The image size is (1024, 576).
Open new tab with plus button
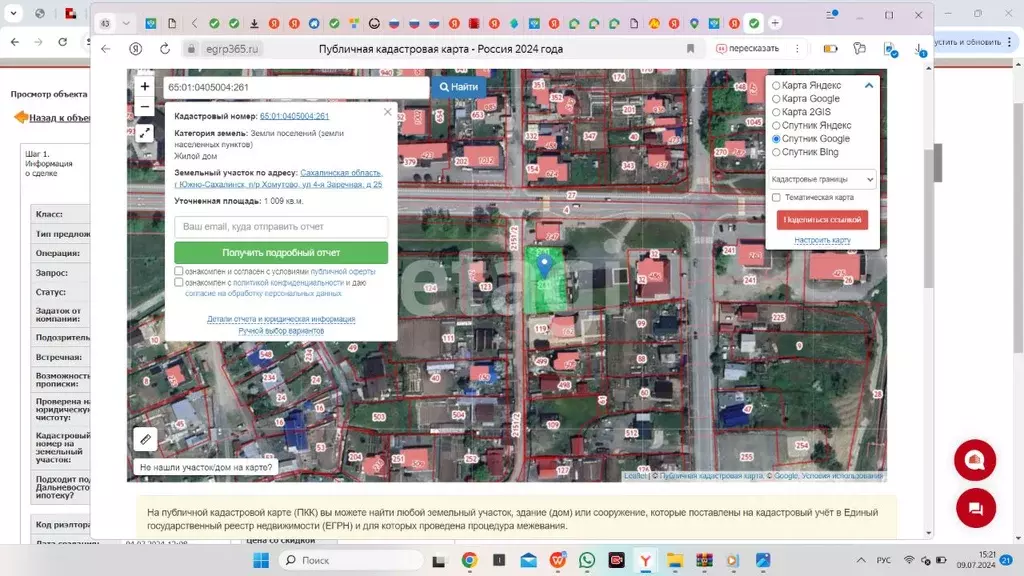(x=775, y=24)
